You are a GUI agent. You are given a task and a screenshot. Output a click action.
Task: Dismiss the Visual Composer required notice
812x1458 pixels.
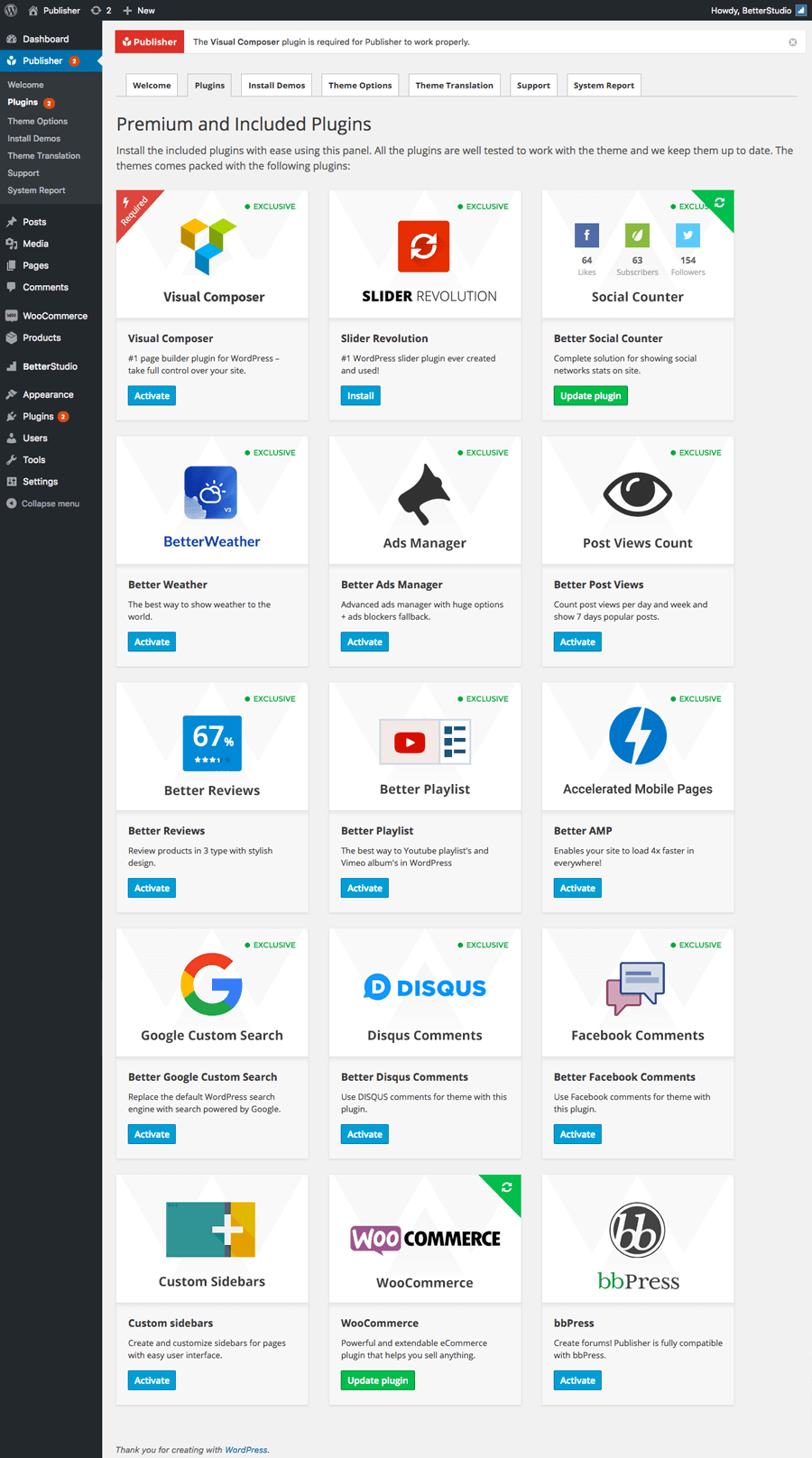[x=792, y=42]
